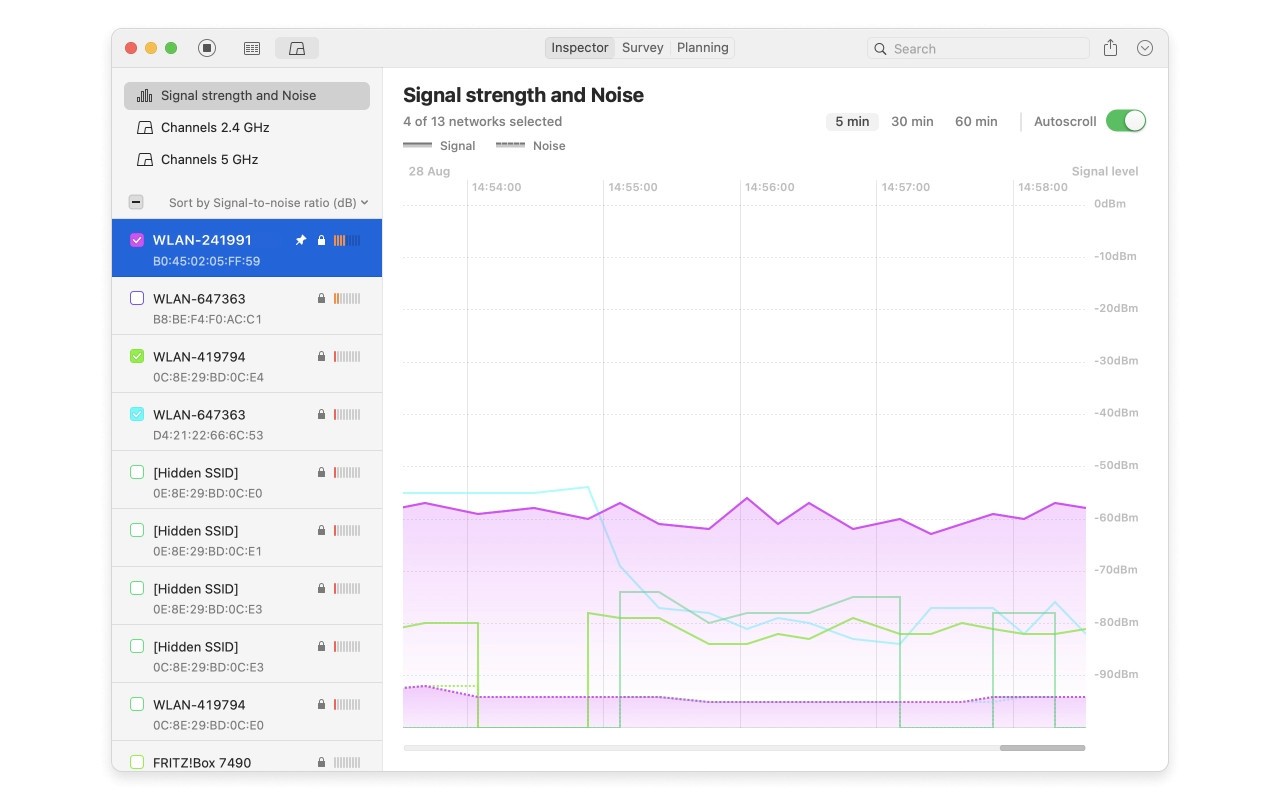Image resolution: width=1280 pixels, height=800 pixels.
Task: Click the lock icon on WLAN-647363 row
Action: click(x=321, y=298)
